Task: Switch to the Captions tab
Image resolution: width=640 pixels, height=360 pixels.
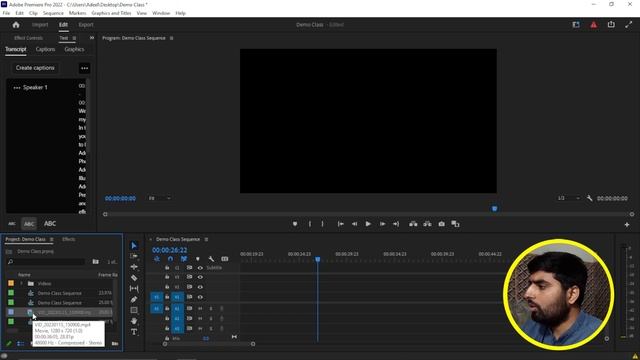Action: (45, 49)
